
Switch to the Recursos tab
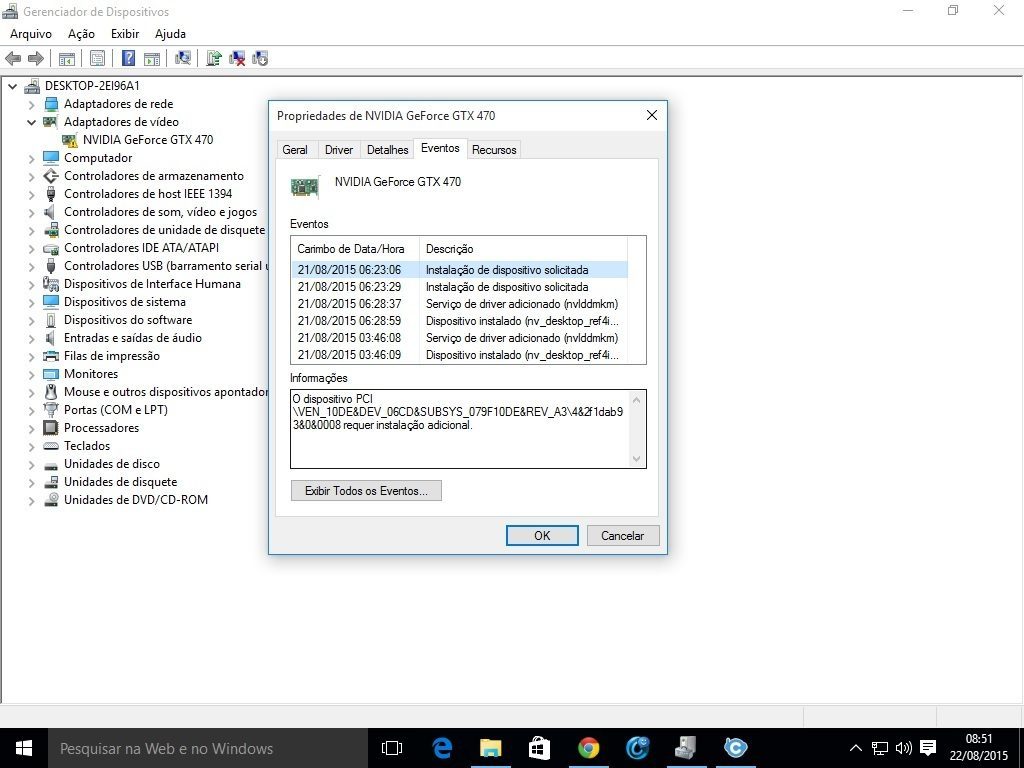tap(494, 150)
